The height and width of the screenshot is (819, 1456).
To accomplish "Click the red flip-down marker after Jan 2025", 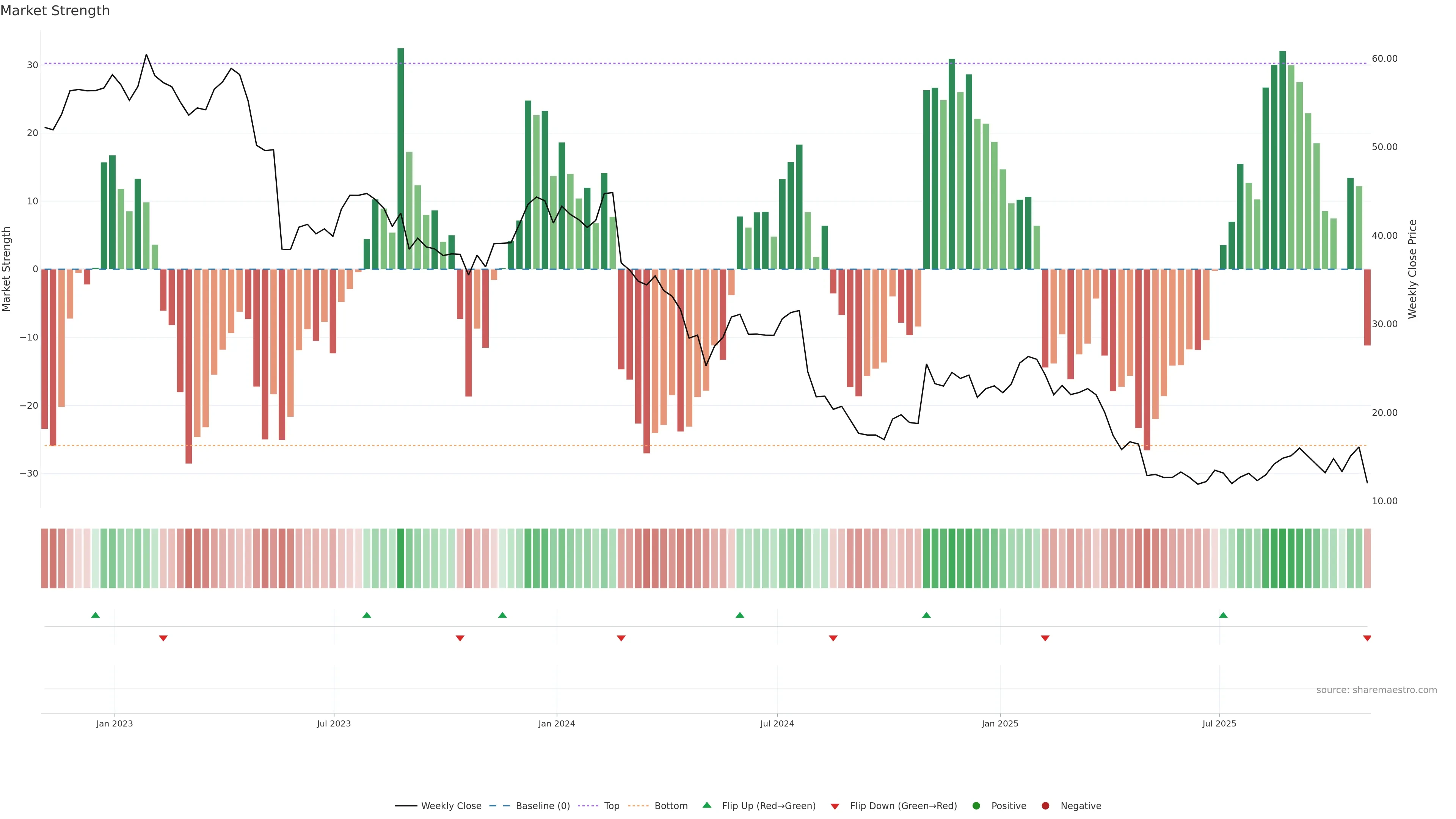I will coord(1045,638).
